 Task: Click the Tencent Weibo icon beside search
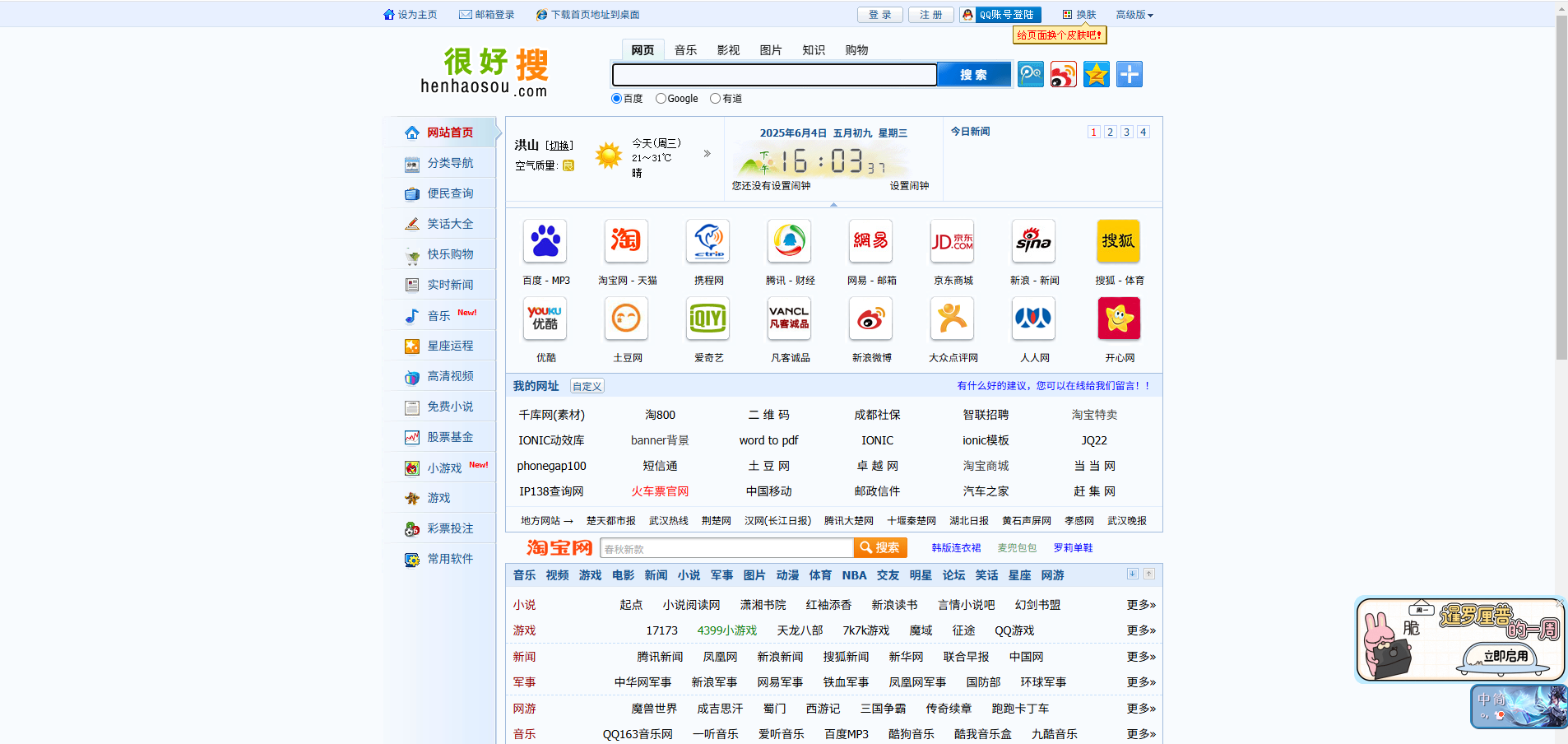point(1031,74)
